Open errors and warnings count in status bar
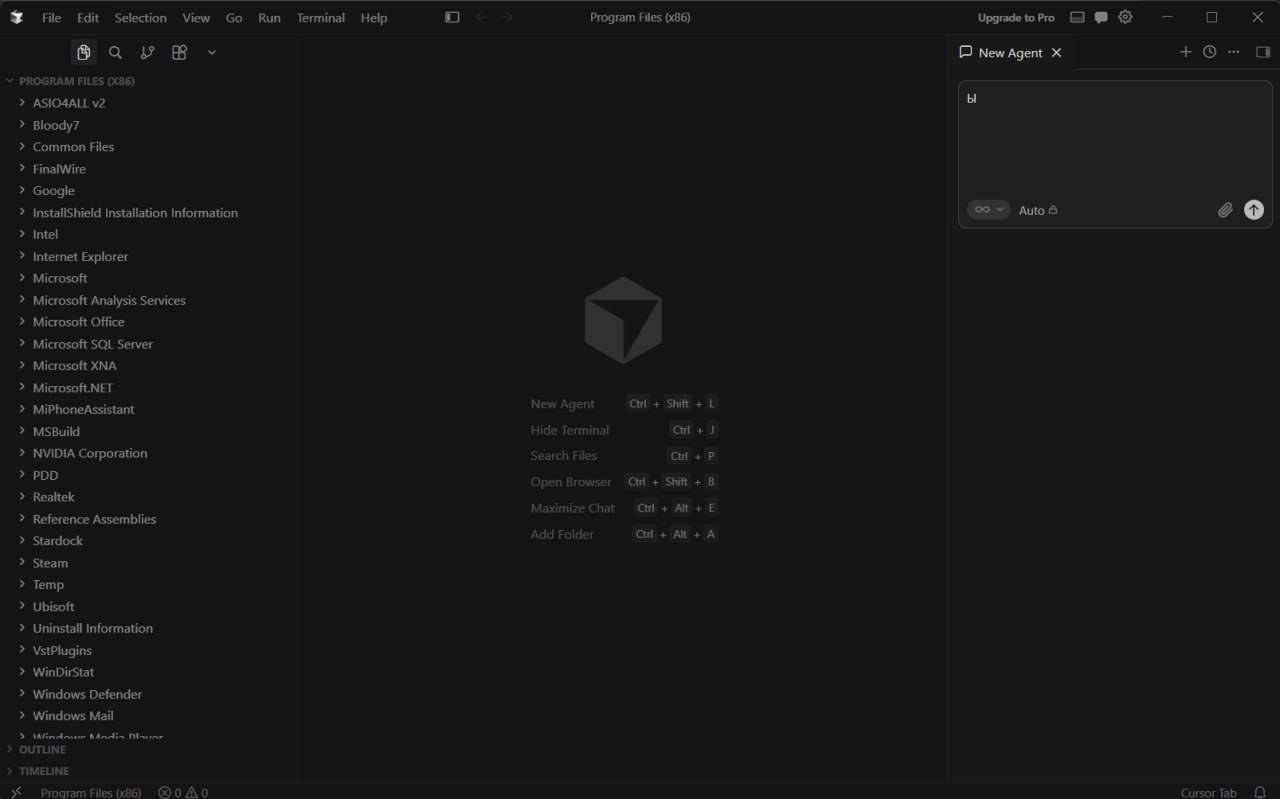This screenshot has height=799, width=1280. (x=183, y=792)
